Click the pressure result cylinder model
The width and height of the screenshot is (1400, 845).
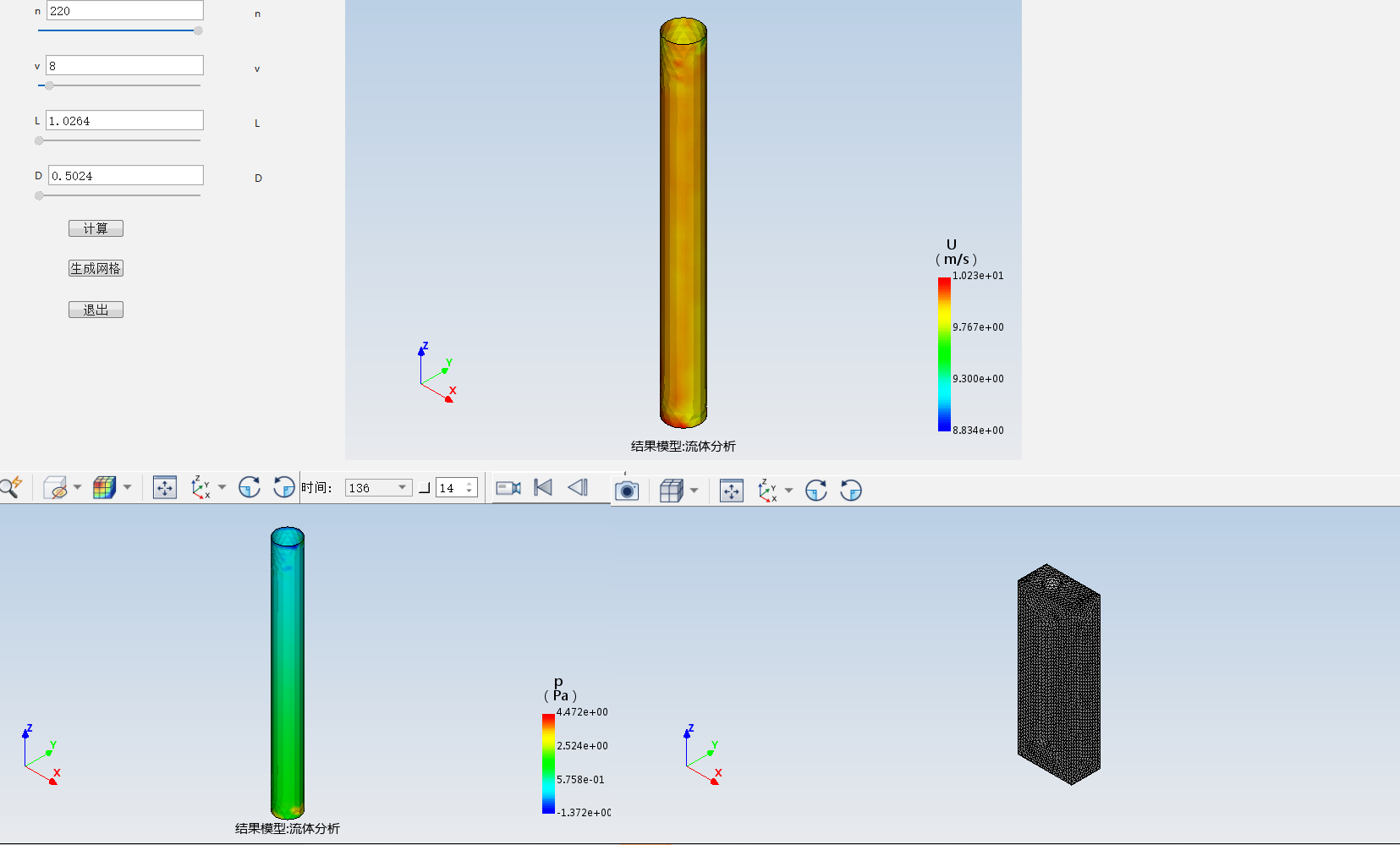(x=288, y=672)
